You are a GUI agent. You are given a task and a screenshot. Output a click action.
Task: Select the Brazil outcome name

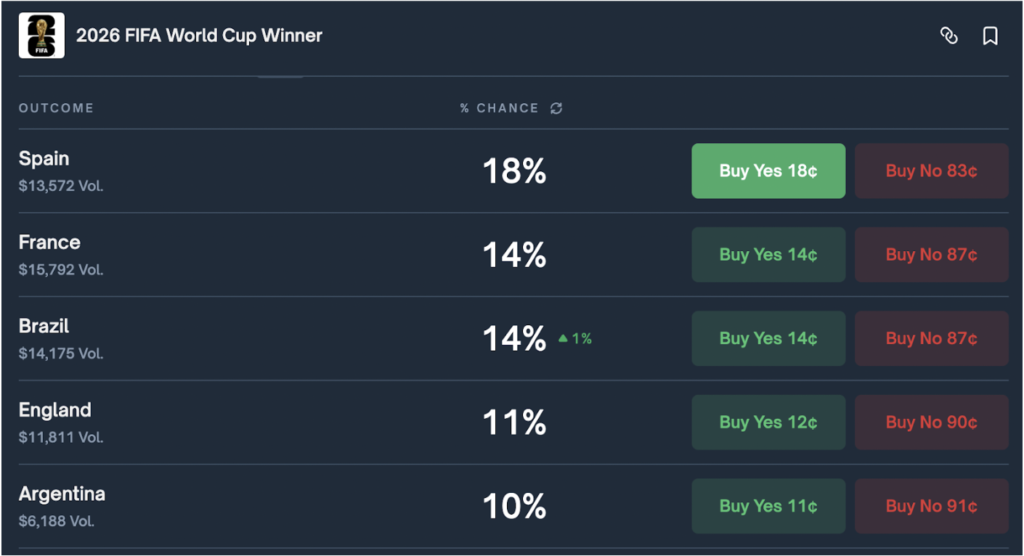[44, 326]
